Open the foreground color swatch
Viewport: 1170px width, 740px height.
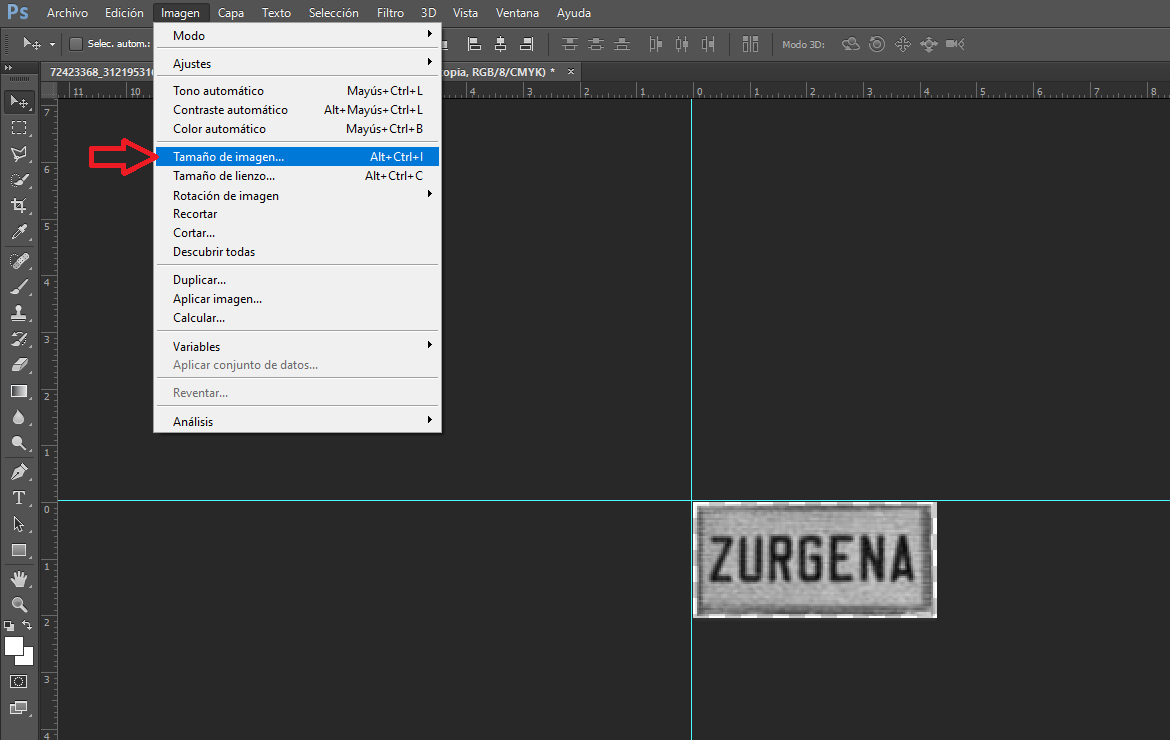pyautogui.click(x=13, y=646)
